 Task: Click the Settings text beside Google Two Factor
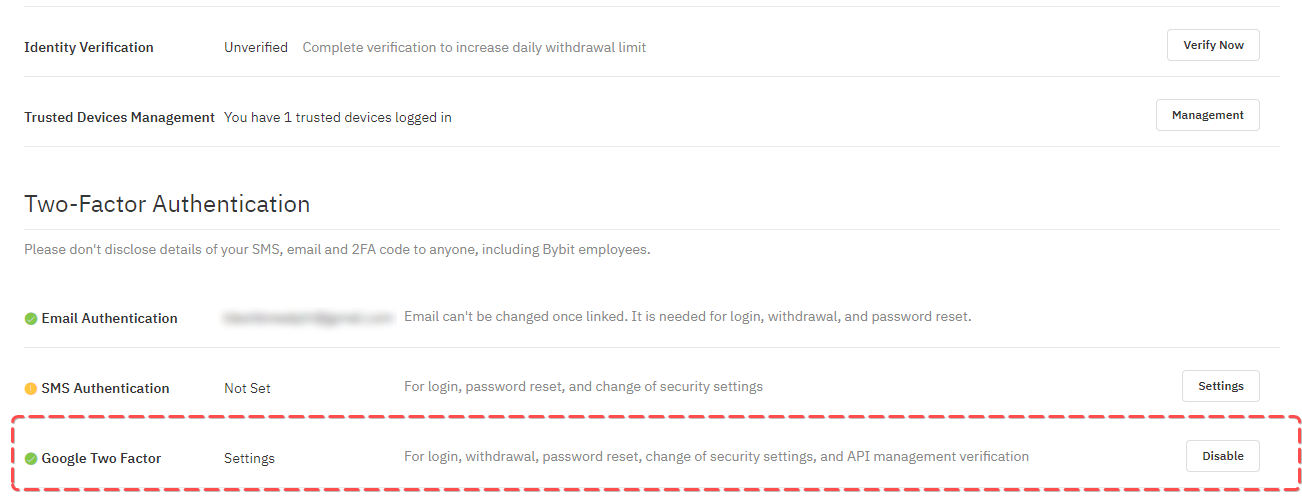[249, 458]
